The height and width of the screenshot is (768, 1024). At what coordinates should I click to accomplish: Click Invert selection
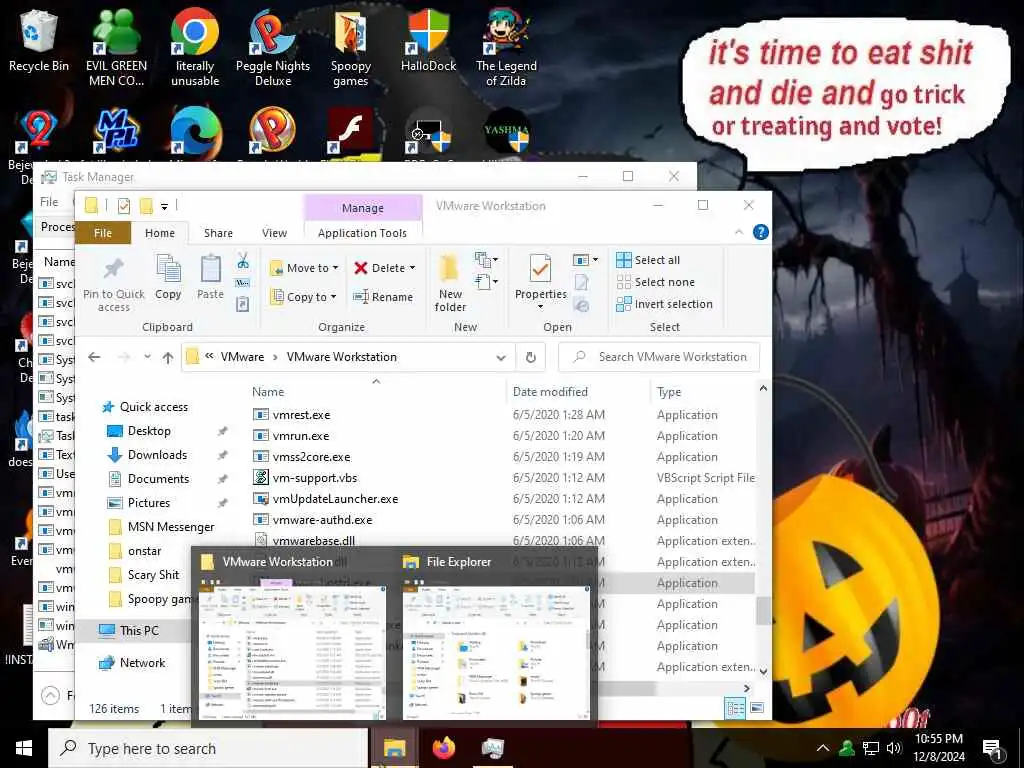tap(664, 304)
